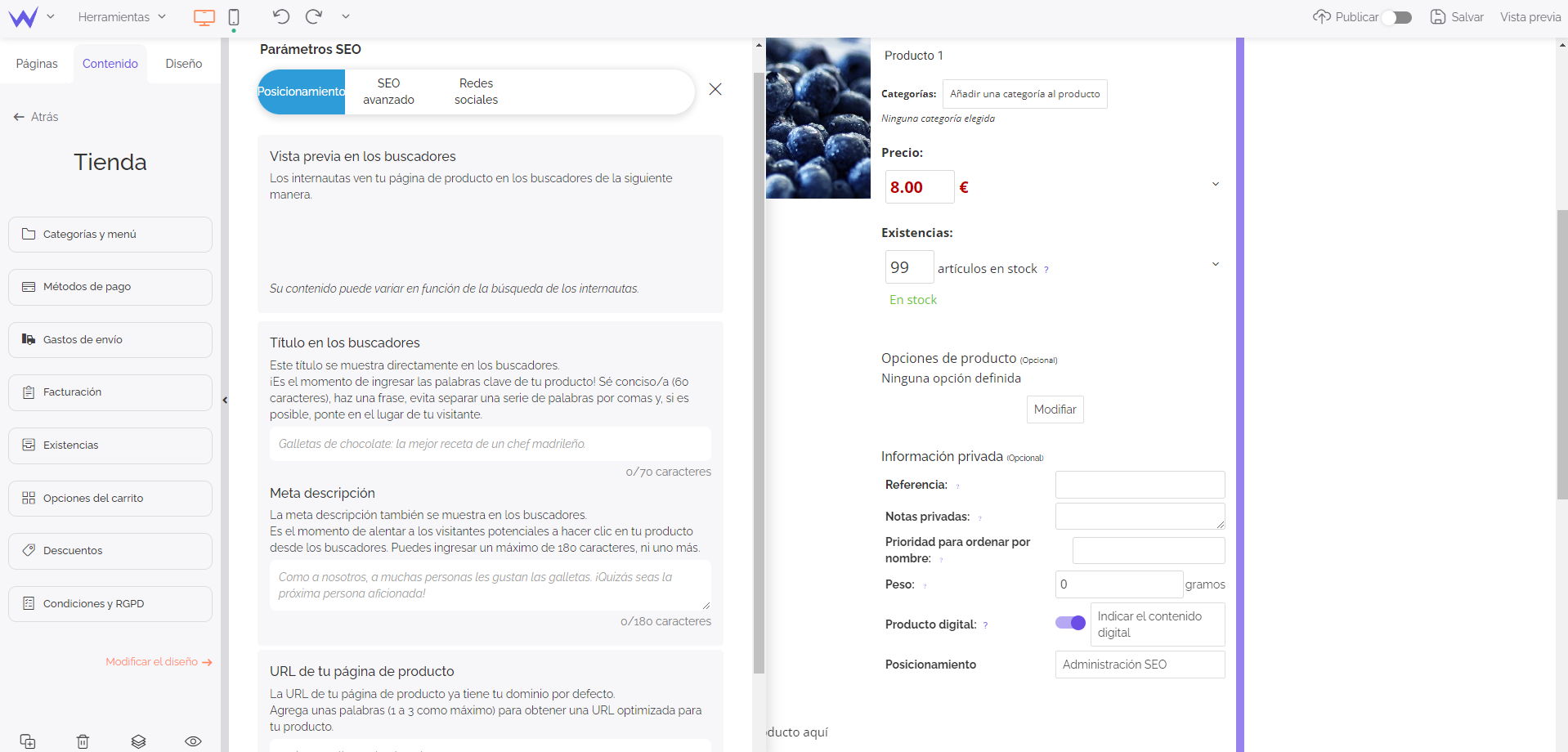Click the trash delete icon
Viewport: 1568px width, 752px height.
[x=83, y=741]
